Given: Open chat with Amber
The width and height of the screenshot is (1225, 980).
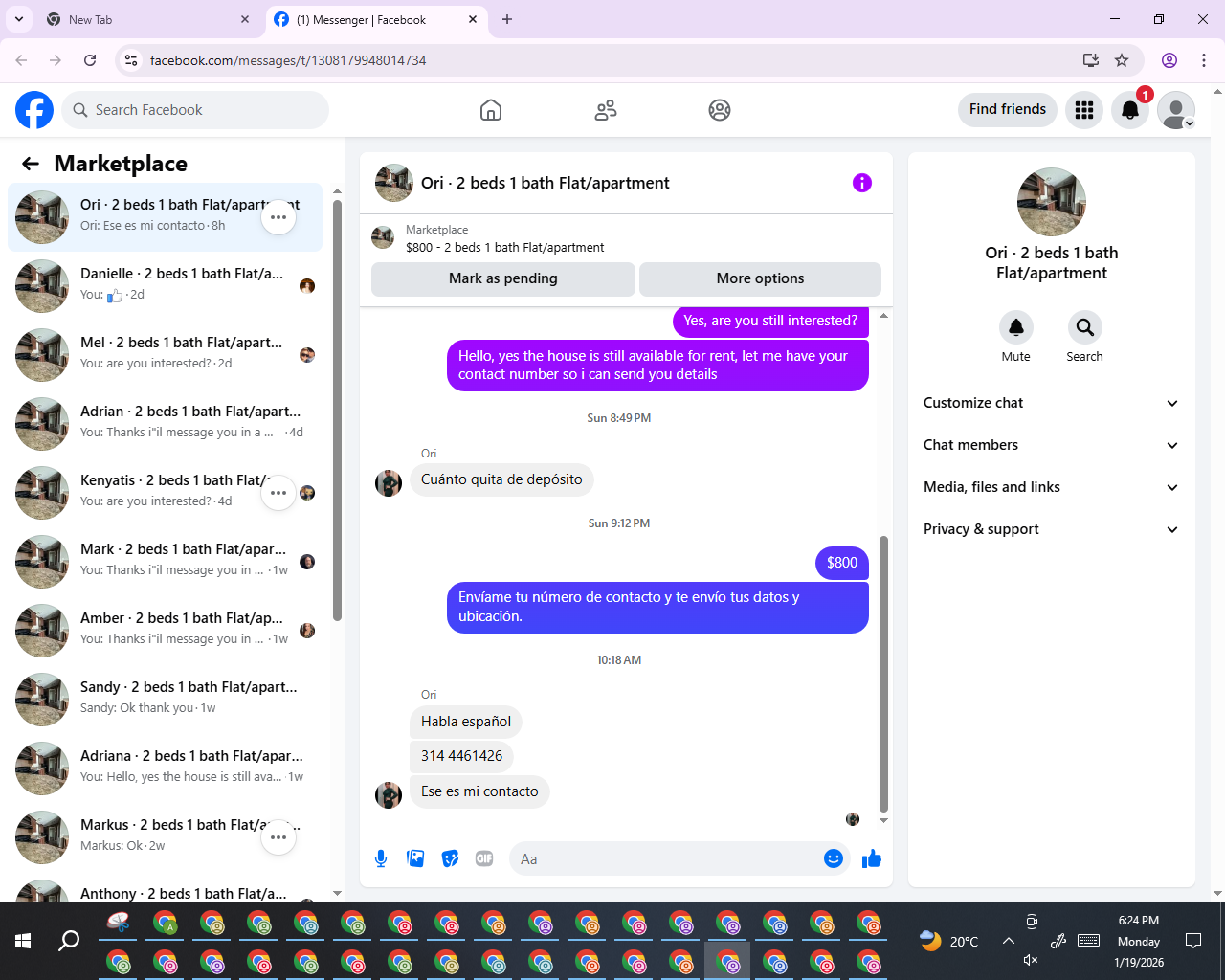Looking at the screenshot, I should [x=165, y=631].
